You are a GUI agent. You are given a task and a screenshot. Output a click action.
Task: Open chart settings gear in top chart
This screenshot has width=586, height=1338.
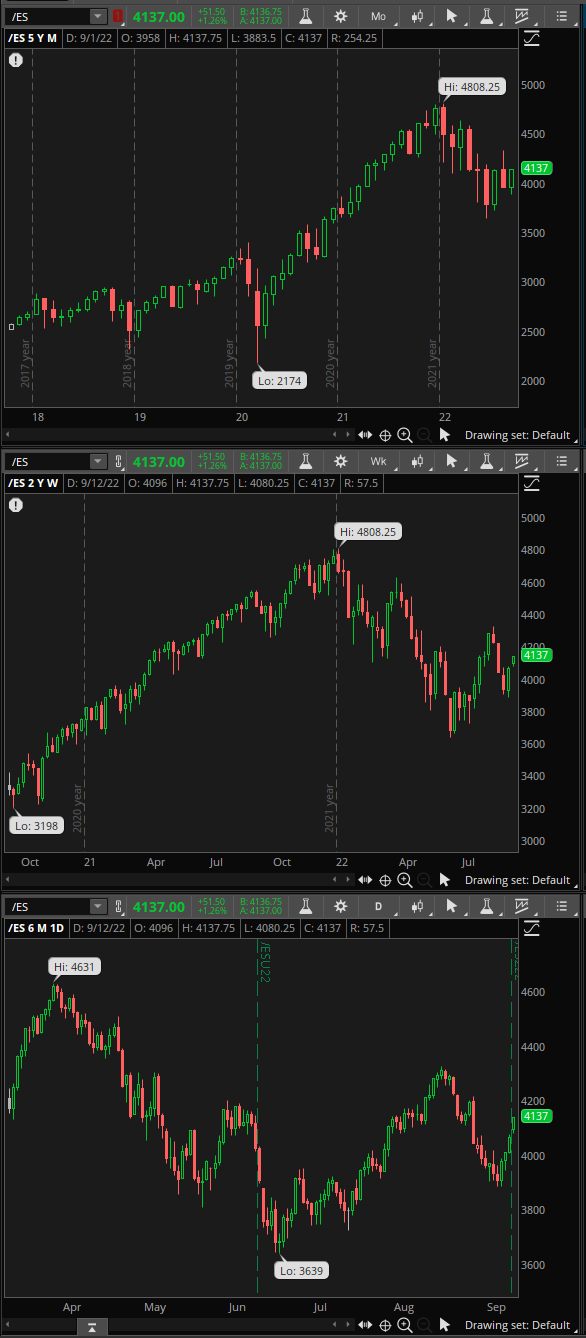tap(341, 16)
